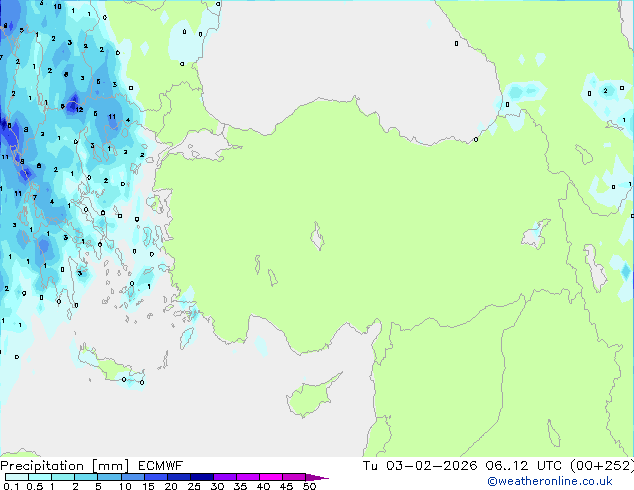Click the 15–20 mm legend swatch
Image resolution: width=634 pixels, height=490 pixels.
[x=155, y=477]
